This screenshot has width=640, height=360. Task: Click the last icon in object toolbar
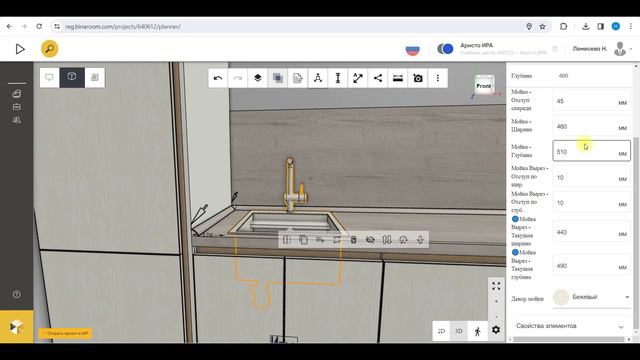pyautogui.click(x=420, y=240)
